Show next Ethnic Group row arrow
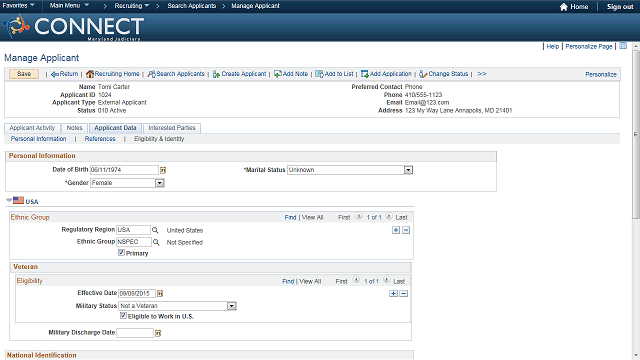640x360 pixels. pos(389,216)
